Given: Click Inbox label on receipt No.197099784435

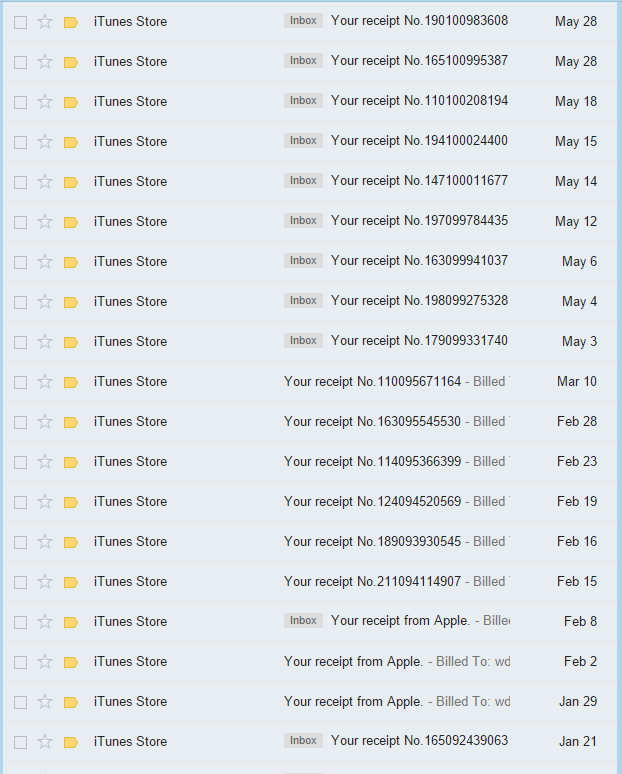Looking at the screenshot, I should click(303, 220).
